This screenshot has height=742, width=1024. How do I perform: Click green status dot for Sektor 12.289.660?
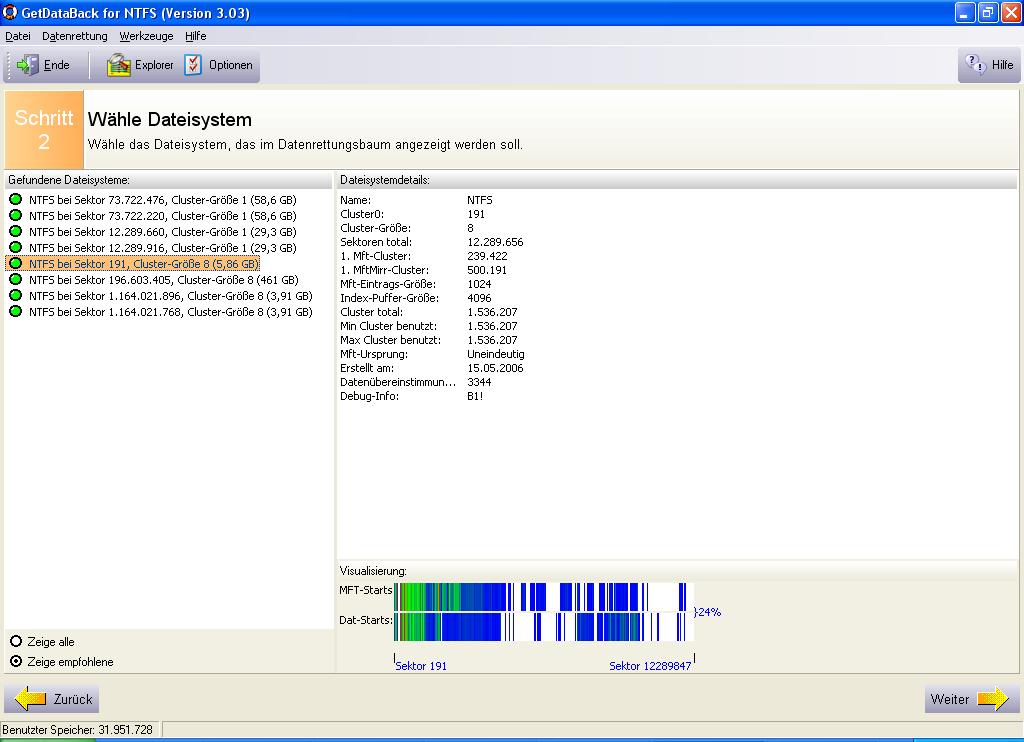[x=16, y=232]
